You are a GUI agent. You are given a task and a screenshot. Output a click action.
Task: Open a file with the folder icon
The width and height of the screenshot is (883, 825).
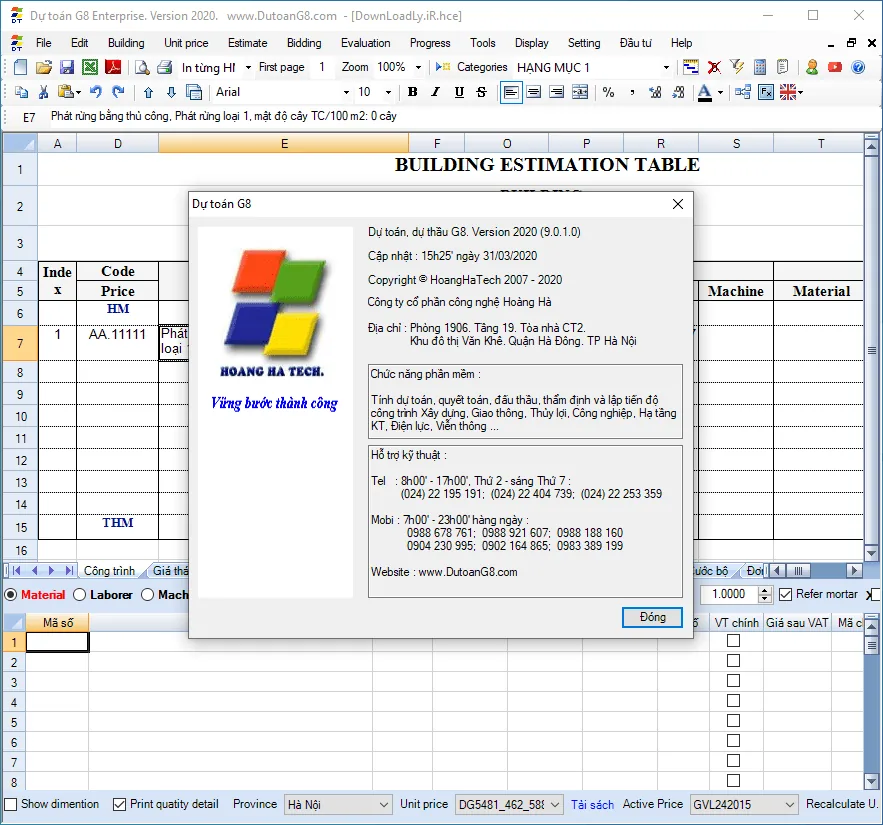click(43, 67)
